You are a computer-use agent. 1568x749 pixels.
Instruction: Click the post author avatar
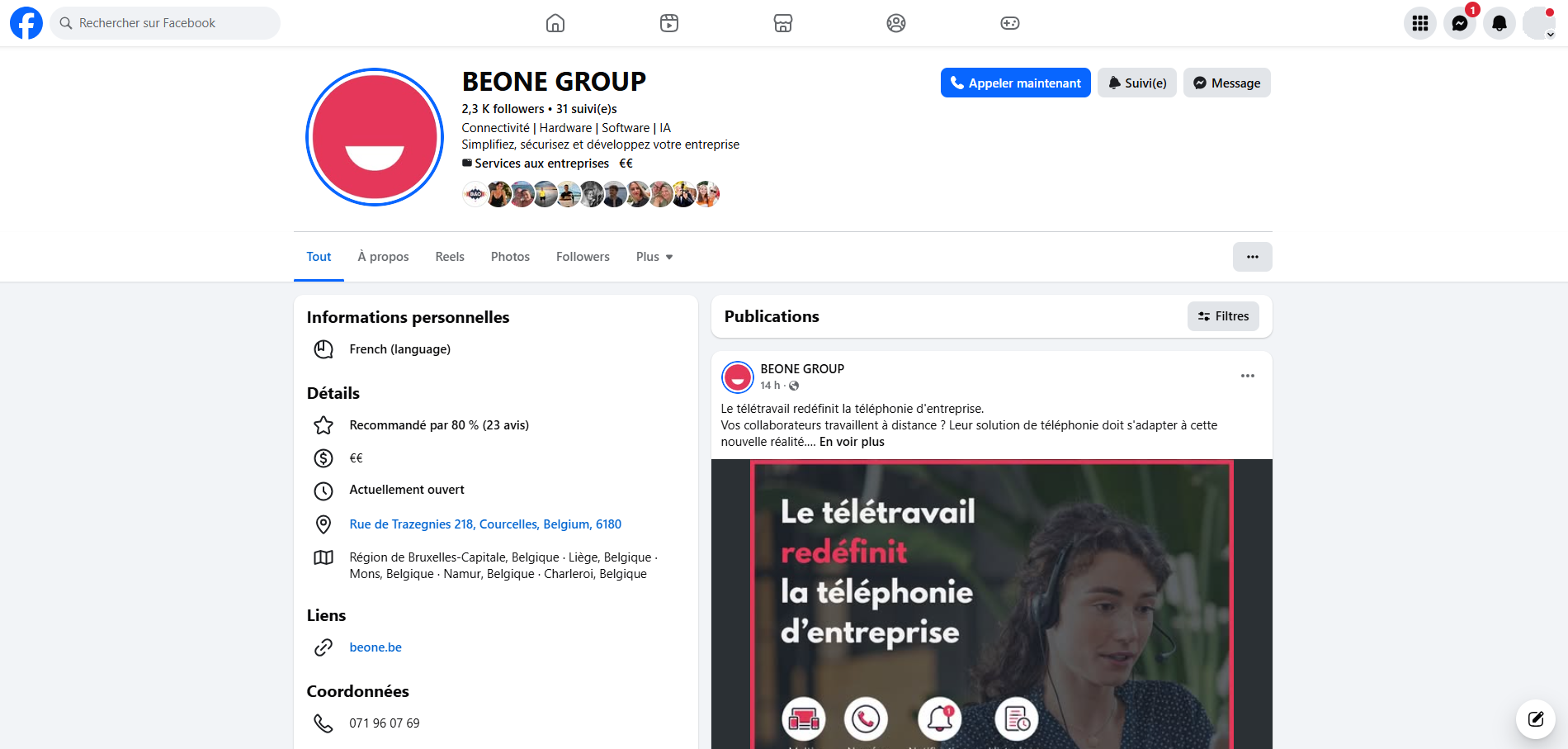(x=738, y=377)
